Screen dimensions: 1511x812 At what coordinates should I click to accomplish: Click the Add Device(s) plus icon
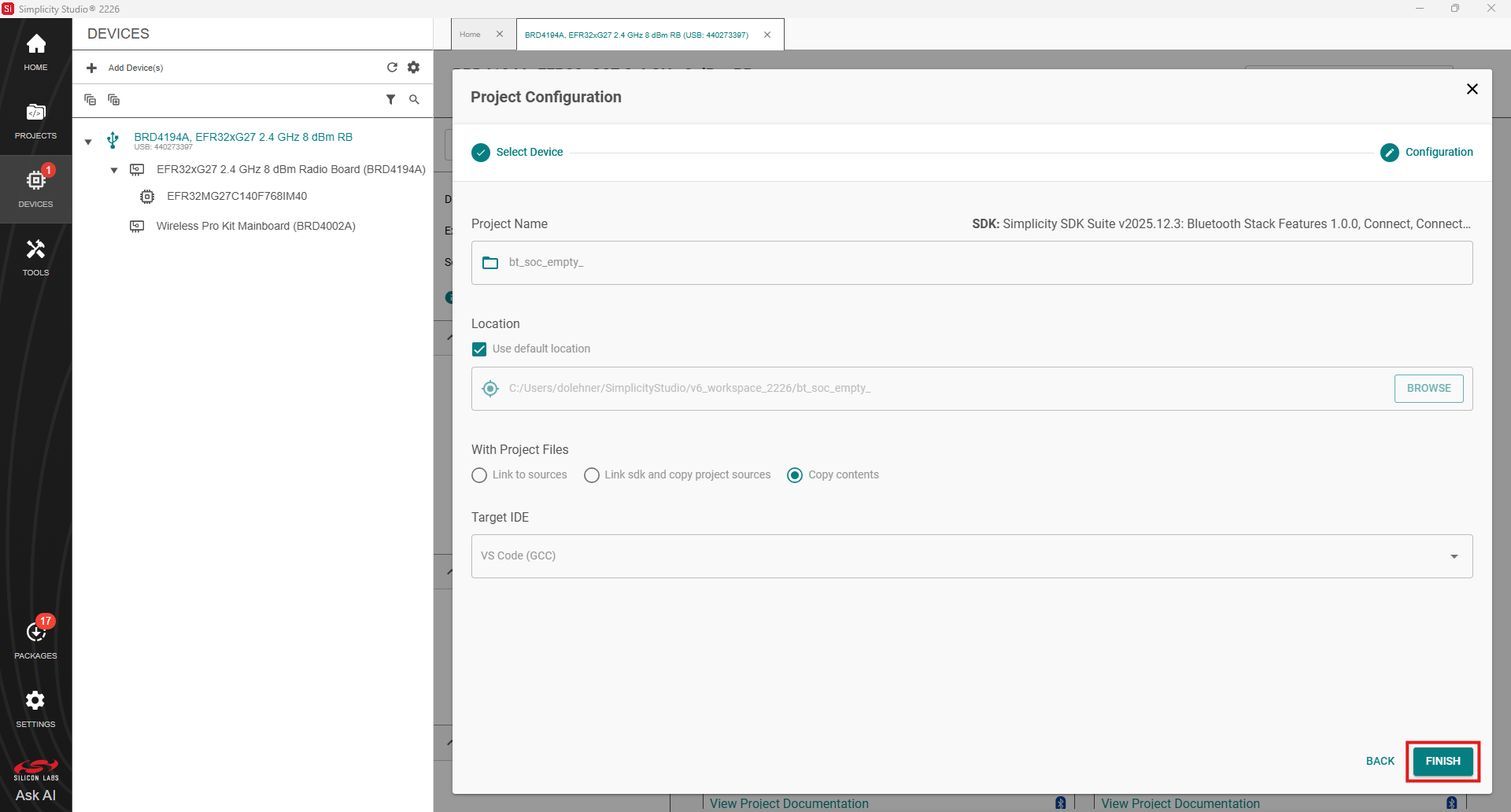pyautogui.click(x=91, y=68)
